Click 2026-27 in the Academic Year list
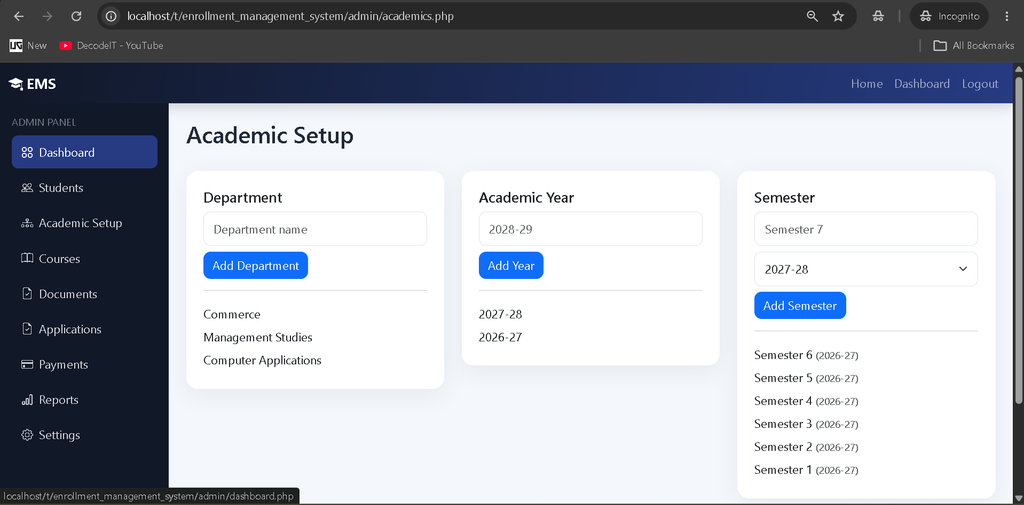 click(500, 338)
